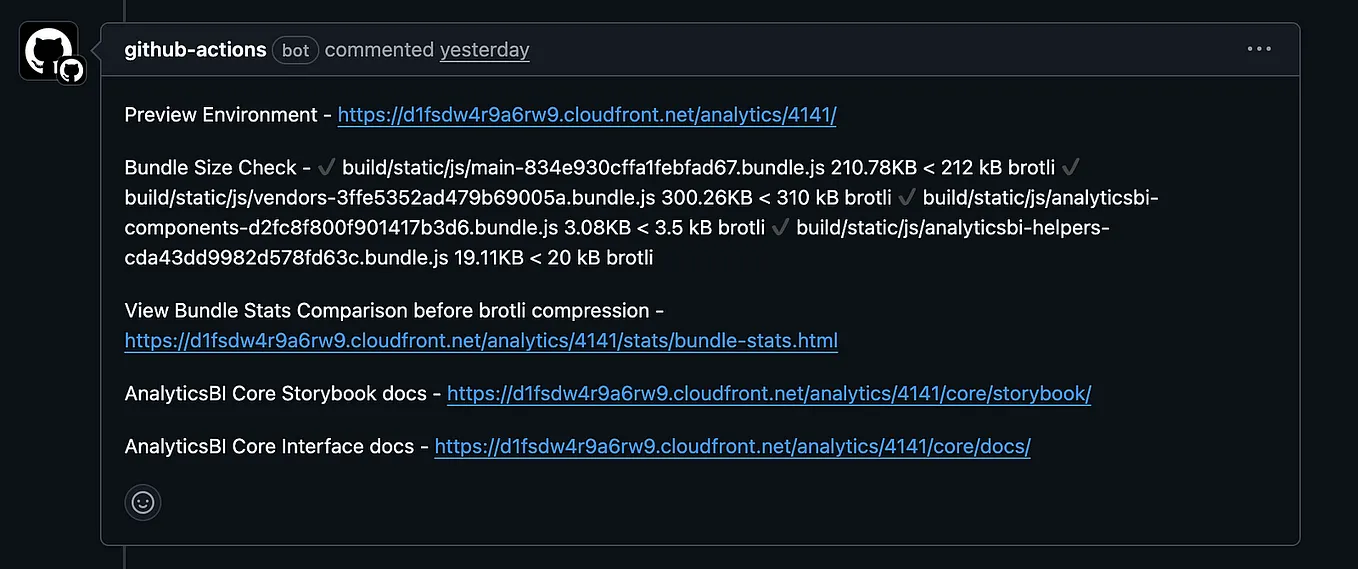Click the checkmark before analyticsbi-components bundle
The image size is (1358, 569).
(x=908, y=197)
